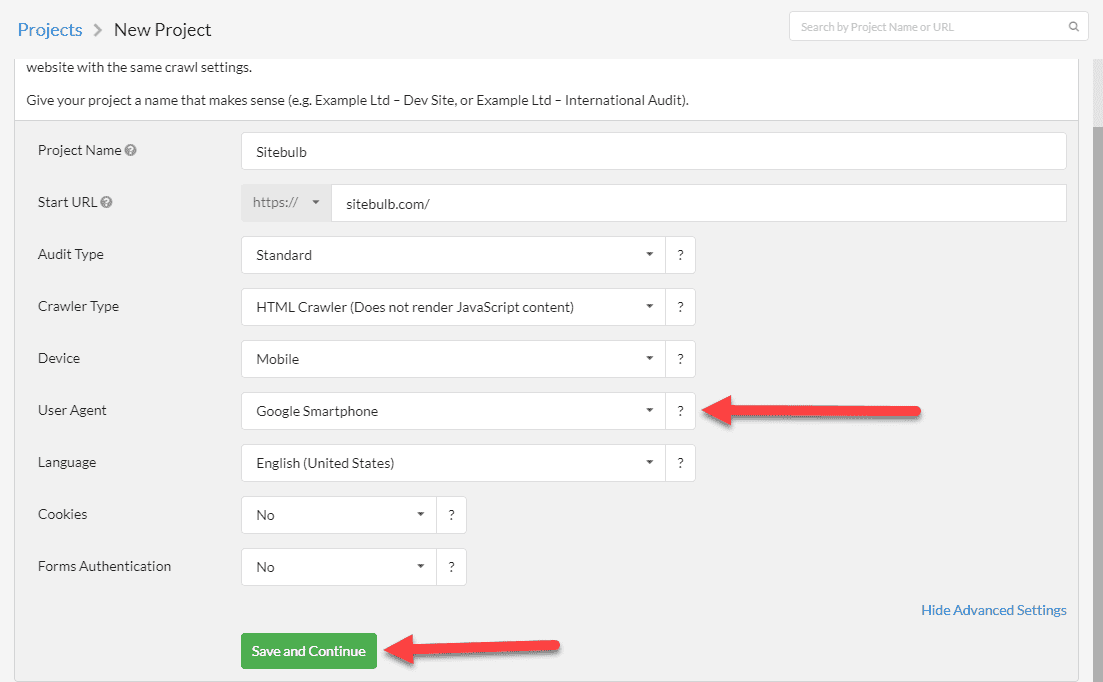Screen dimensions: 1103x682
Task: Click Hide Advanced Settings link
Action: point(993,610)
